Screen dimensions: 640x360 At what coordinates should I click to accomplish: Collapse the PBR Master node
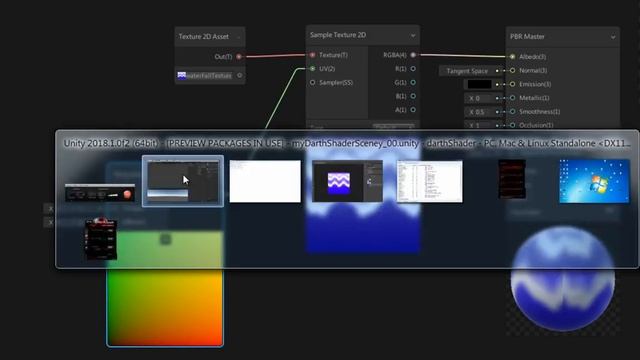click(613, 37)
